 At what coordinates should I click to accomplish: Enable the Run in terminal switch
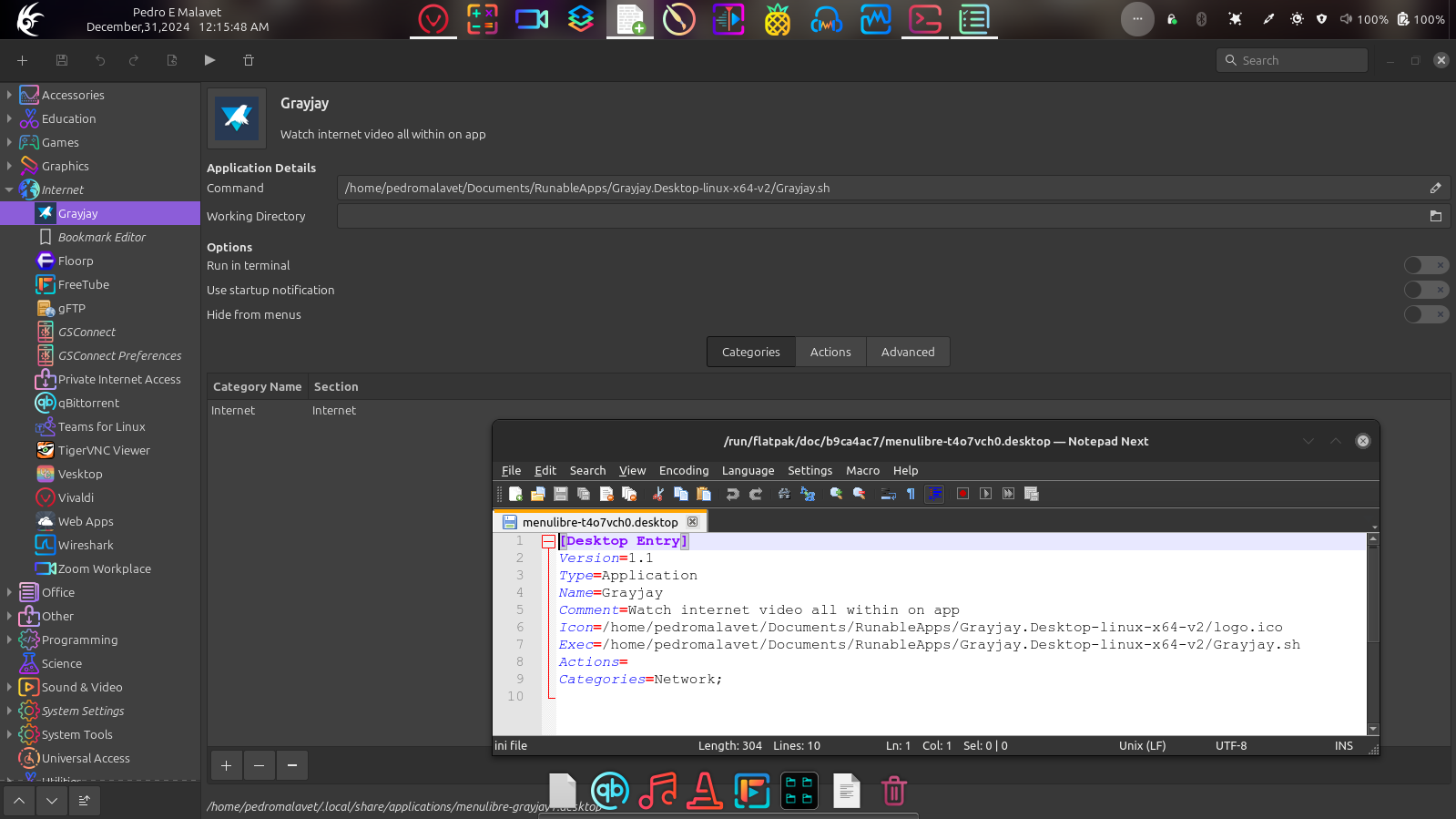(1425, 265)
